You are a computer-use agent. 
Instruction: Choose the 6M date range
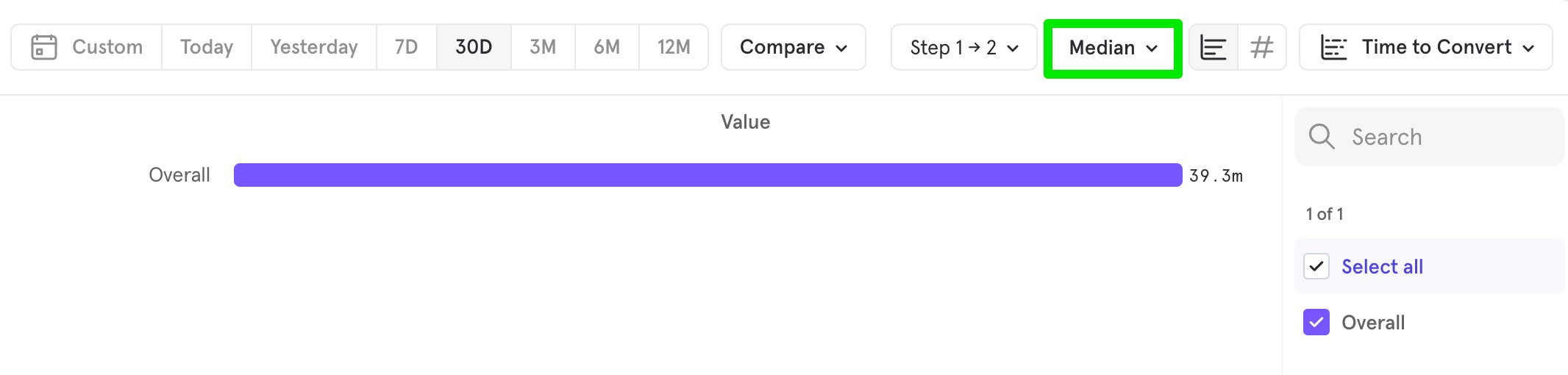(607, 47)
